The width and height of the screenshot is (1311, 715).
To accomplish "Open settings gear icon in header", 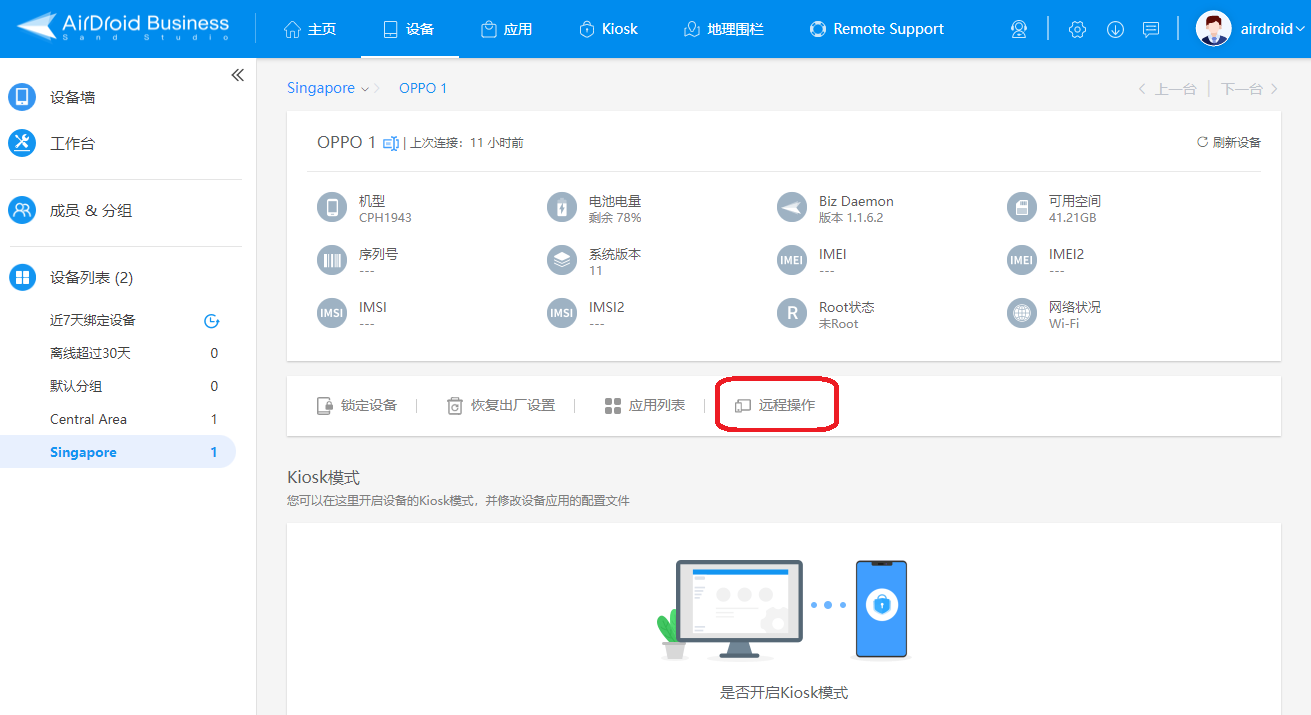I will 1077,29.
